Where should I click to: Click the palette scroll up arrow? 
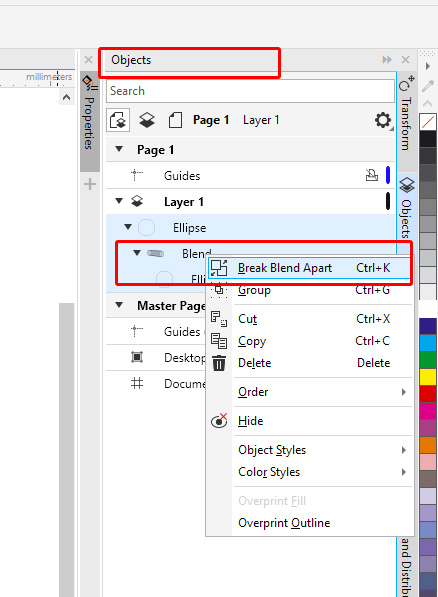pyautogui.click(x=428, y=103)
